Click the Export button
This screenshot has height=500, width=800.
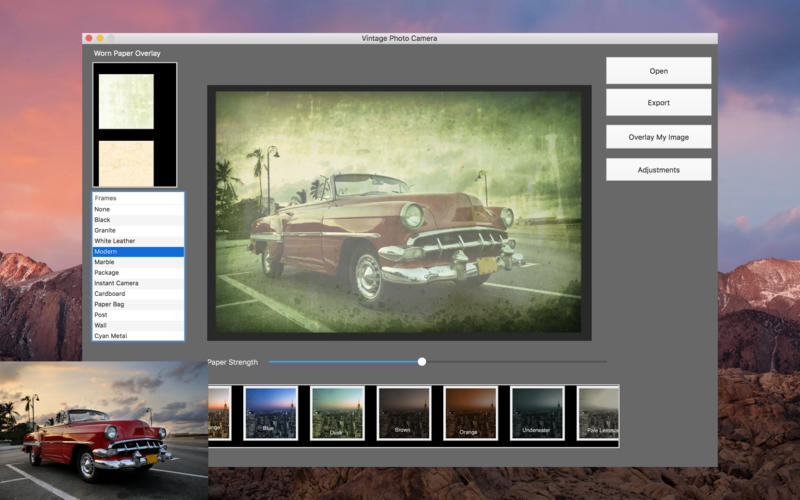tap(658, 103)
